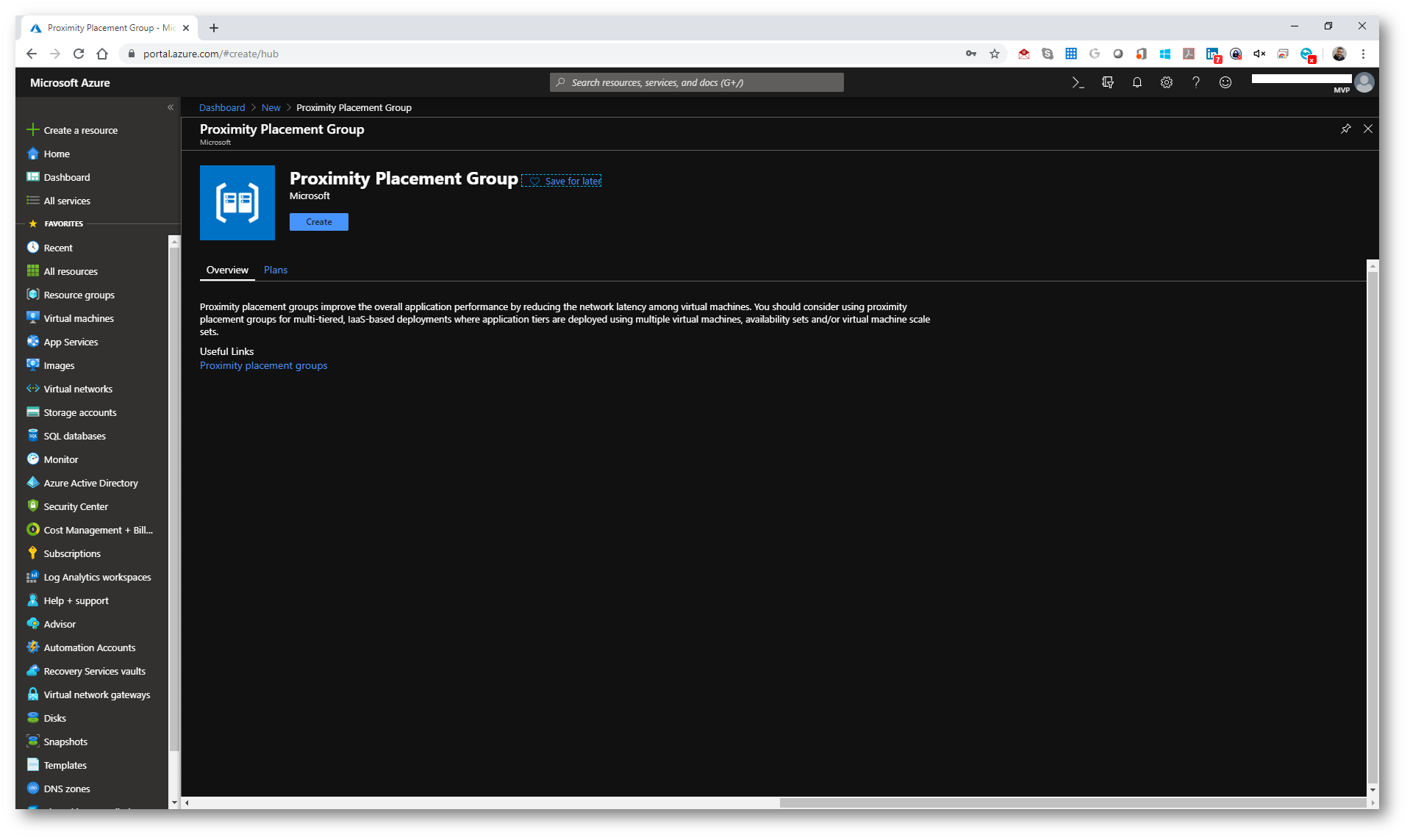Open Help + support

click(76, 600)
